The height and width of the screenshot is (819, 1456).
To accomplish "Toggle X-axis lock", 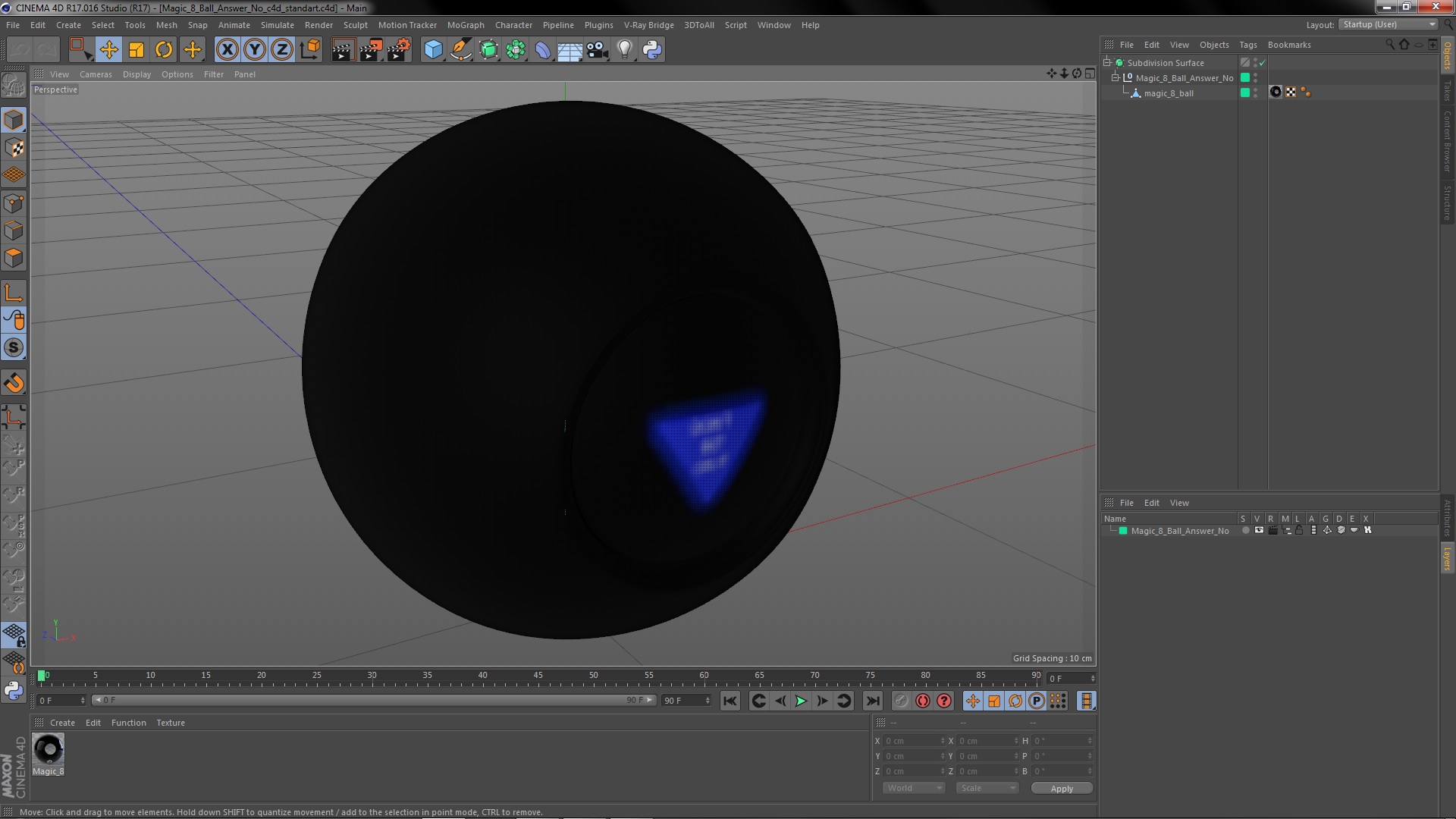I will click(x=227, y=50).
